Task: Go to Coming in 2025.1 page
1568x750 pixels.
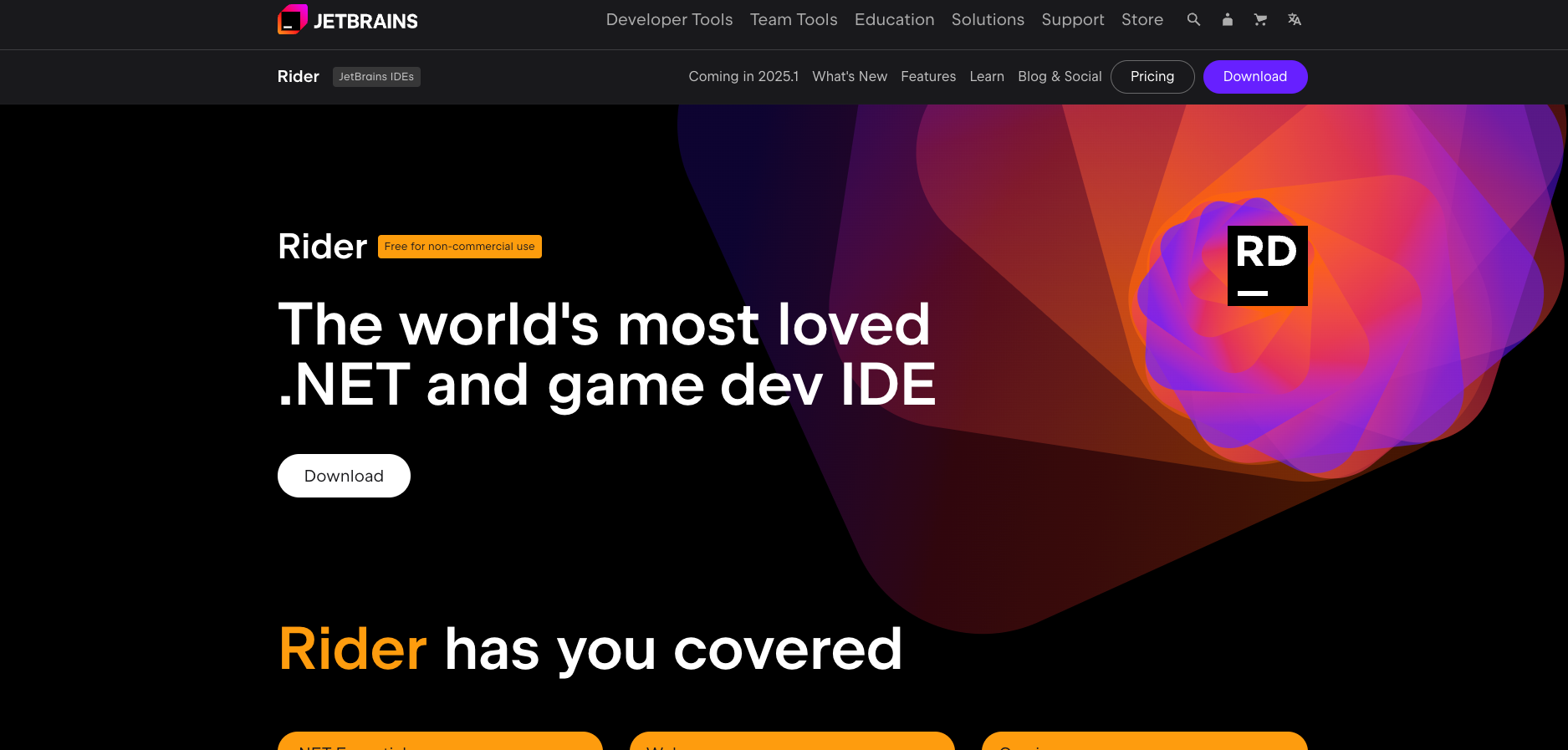Action: (743, 76)
